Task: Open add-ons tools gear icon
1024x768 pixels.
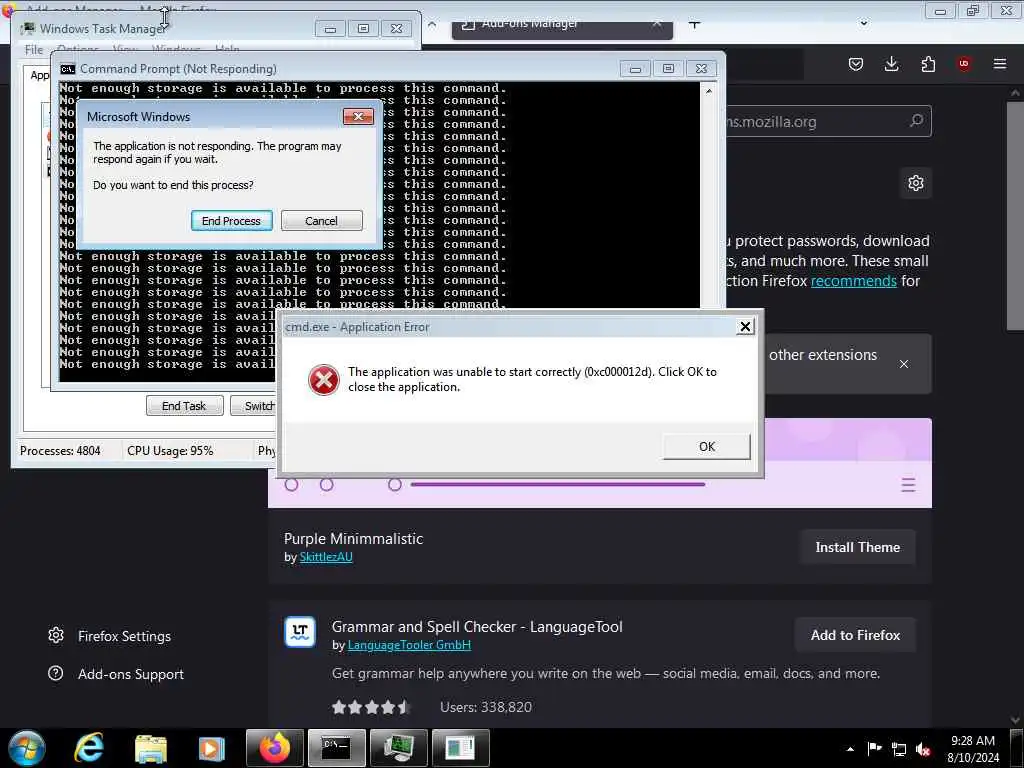Action: click(916, 183)
